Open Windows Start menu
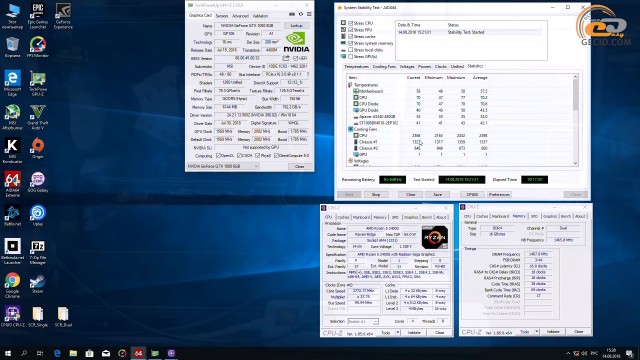 click(7, 353)
